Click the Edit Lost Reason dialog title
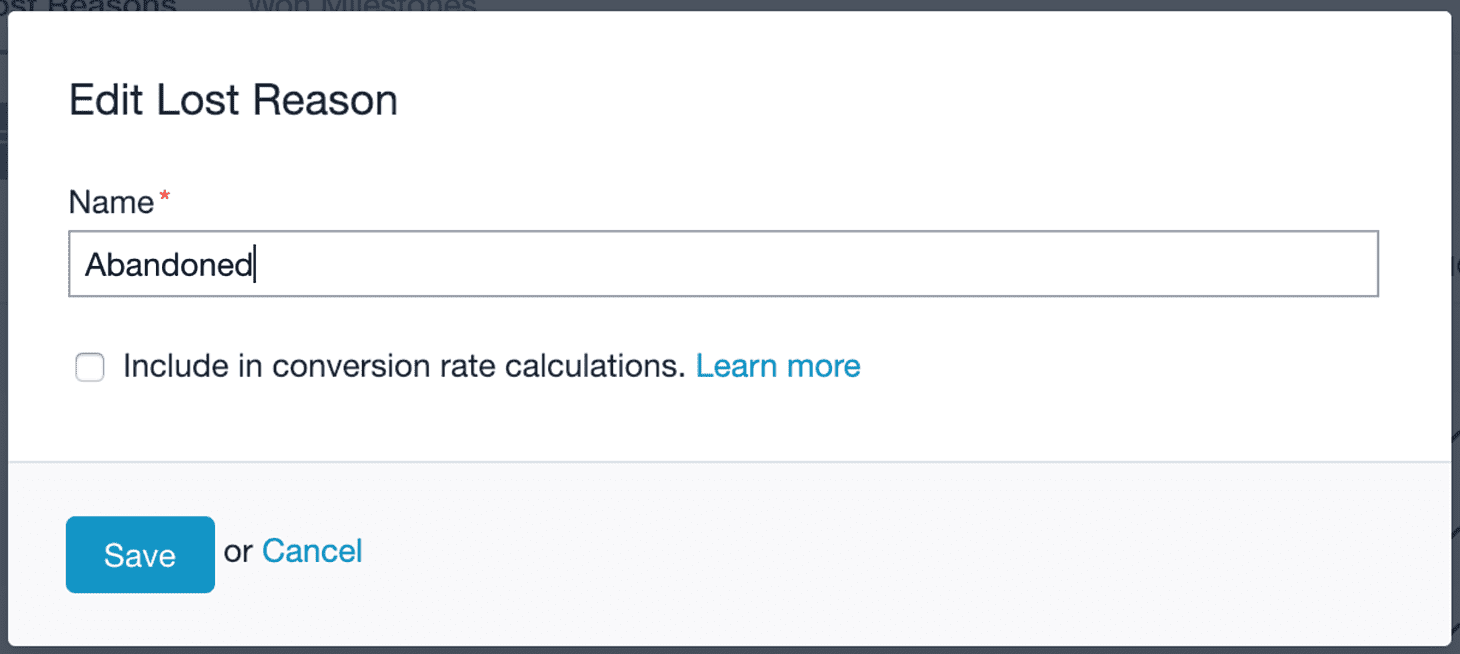Screen dimensions: 1460x654 (233, 100)
